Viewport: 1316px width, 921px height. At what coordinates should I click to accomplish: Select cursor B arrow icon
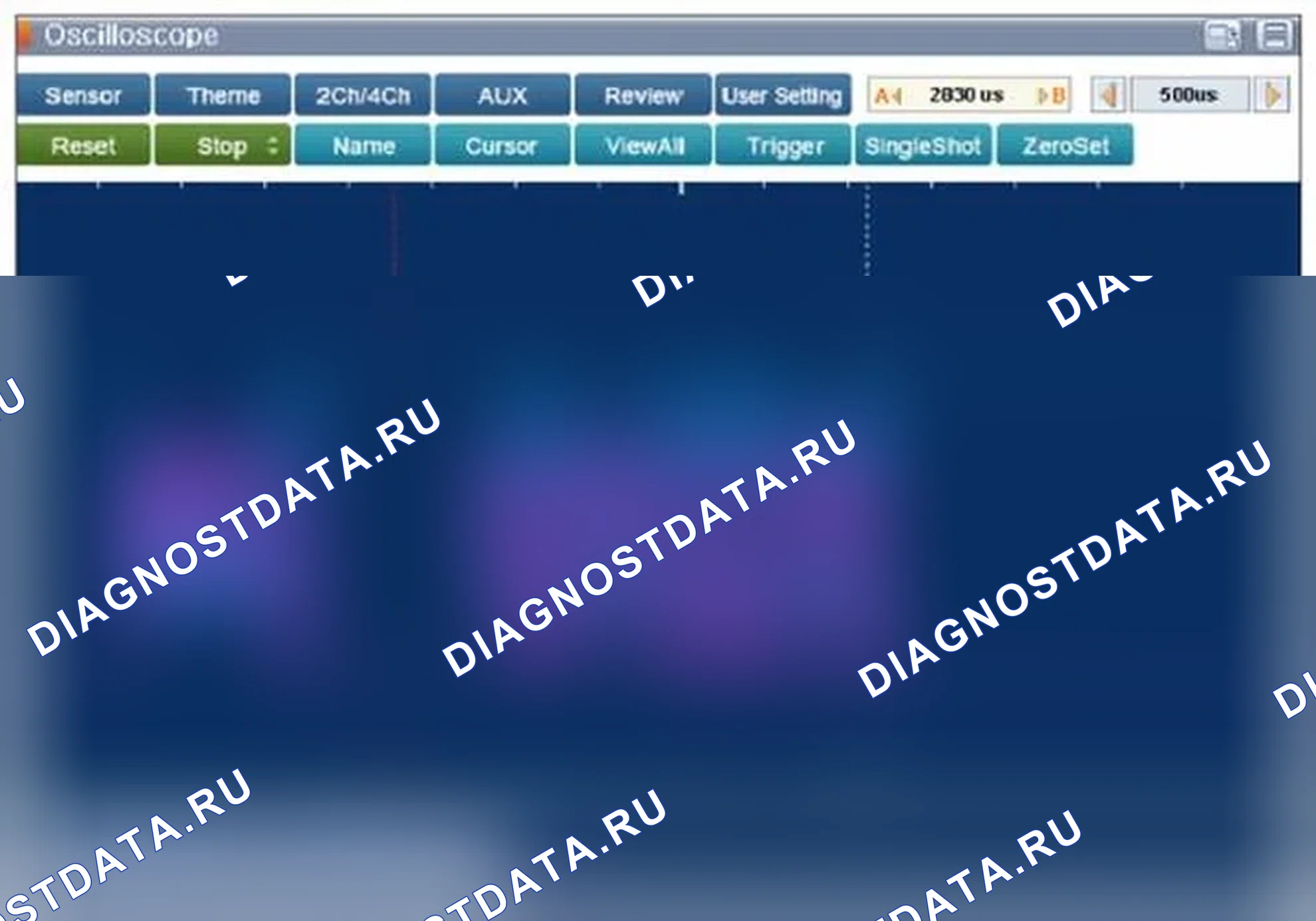1052,96
